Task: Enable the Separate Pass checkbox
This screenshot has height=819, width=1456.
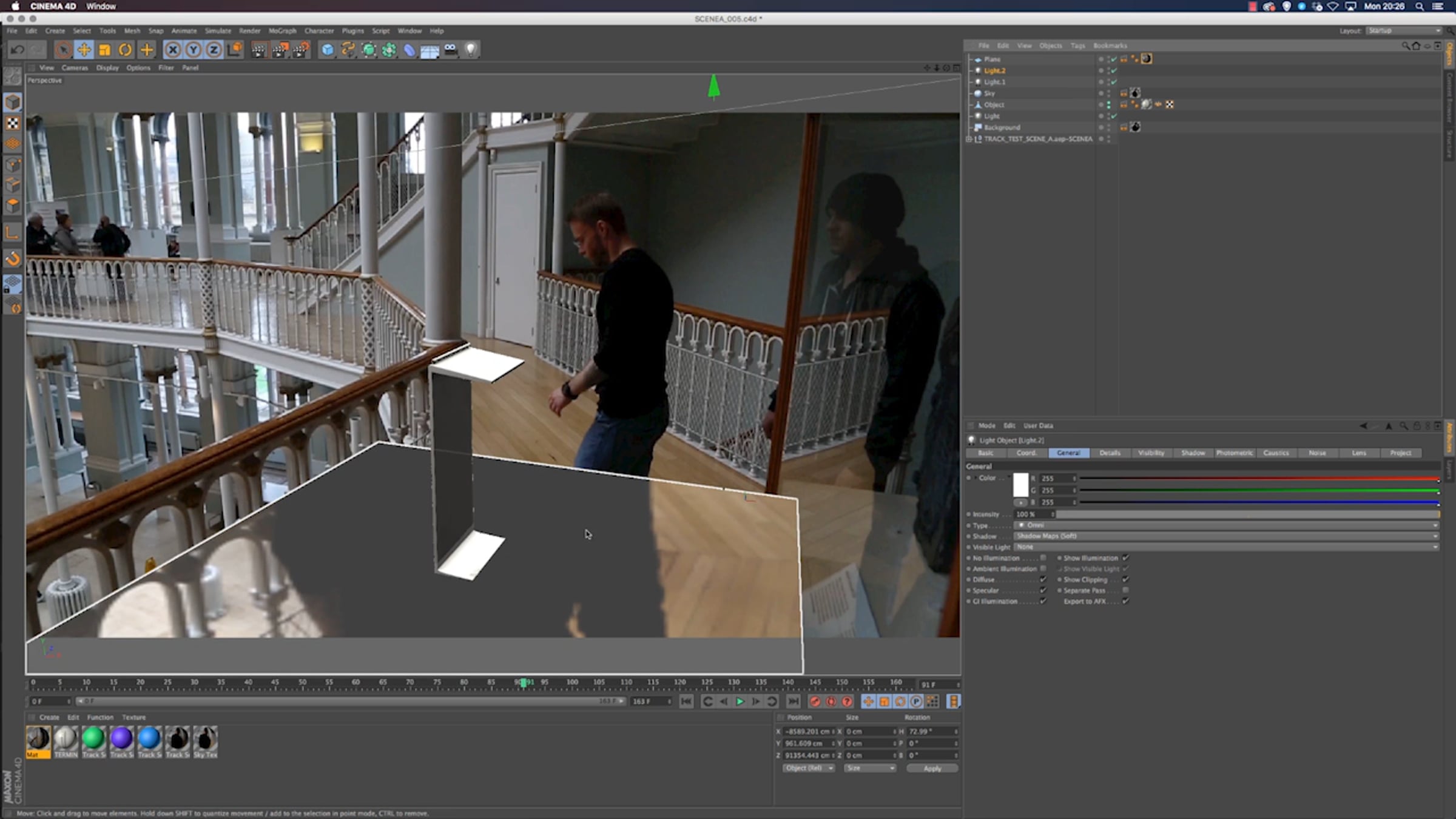Action: pos(1125,590)
